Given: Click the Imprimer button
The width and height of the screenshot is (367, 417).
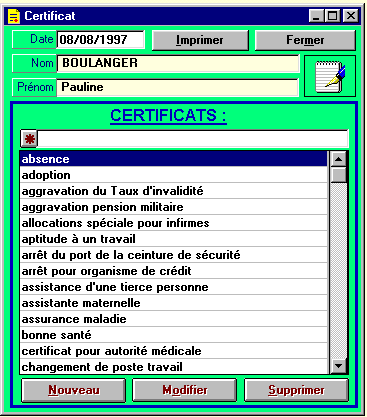Looking at the screenshot, I should pyautogui.click(x=200, y=40).
